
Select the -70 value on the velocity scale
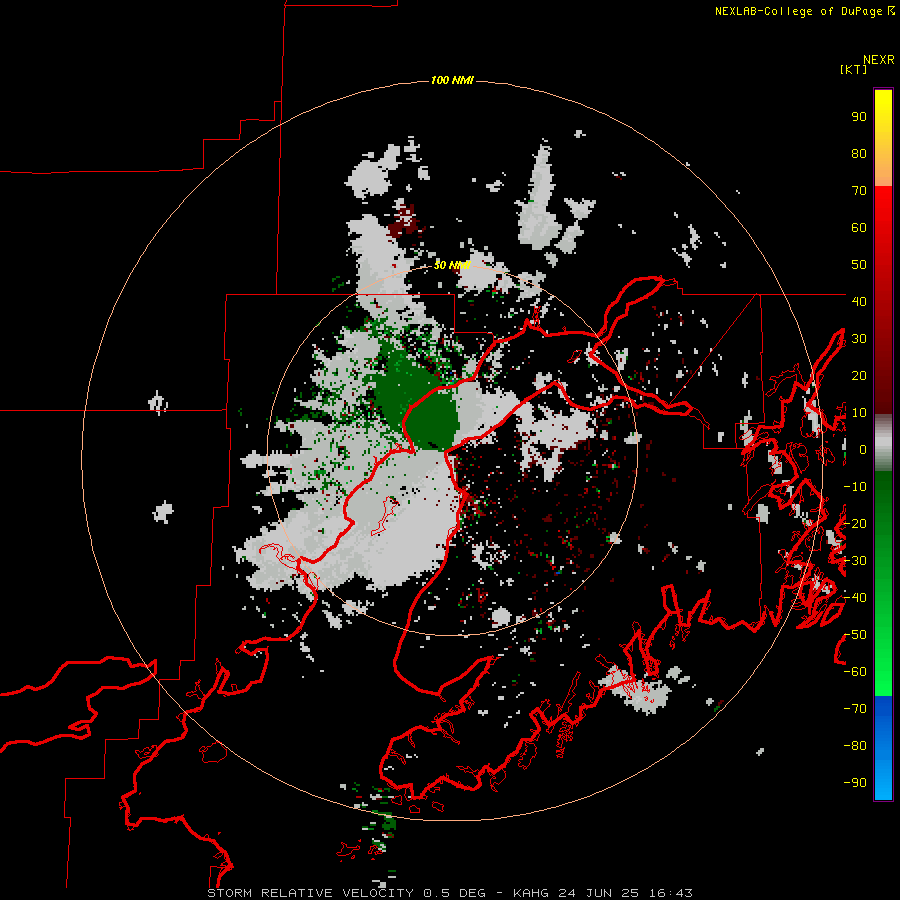click(x=855, y=709)
